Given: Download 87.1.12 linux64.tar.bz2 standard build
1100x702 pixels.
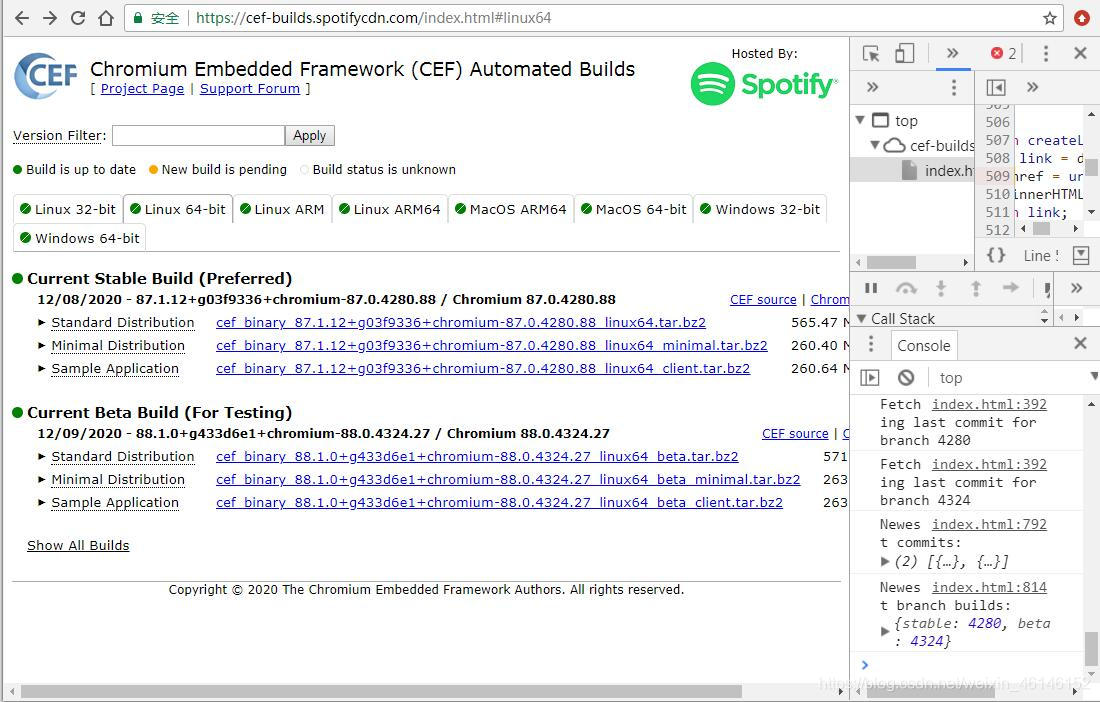Looking at the screenshot, I should [461, 323].
